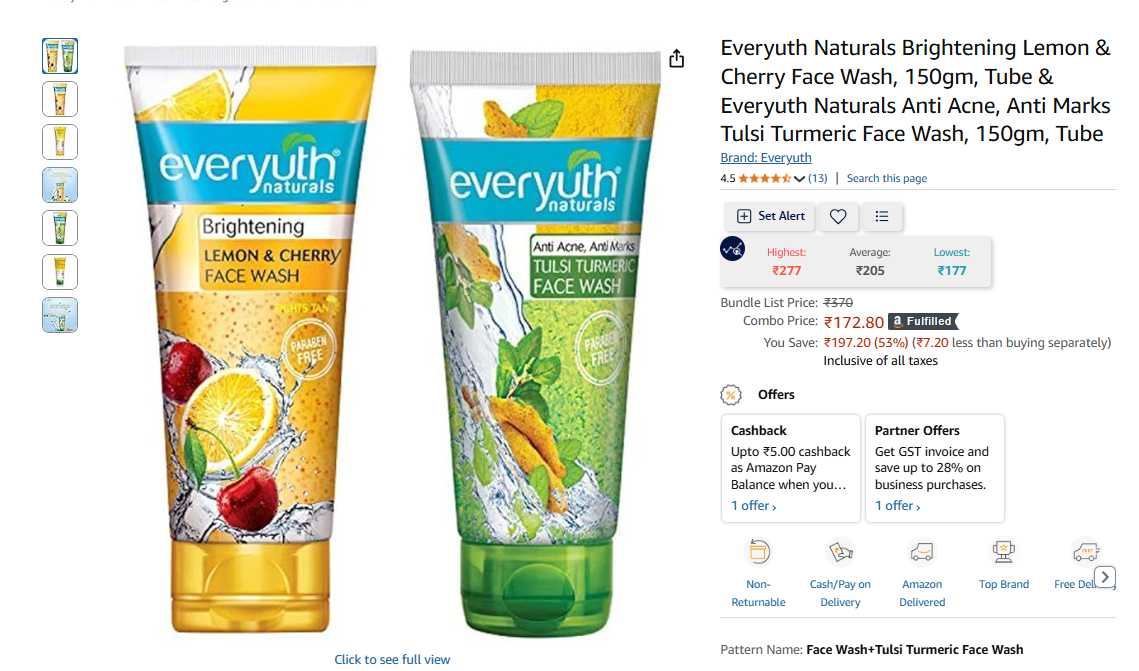The height and width of the screenshot is (671, 1139).
Task: Open the Partner Offers 1 offer link
Action: [x=897, y=506]
